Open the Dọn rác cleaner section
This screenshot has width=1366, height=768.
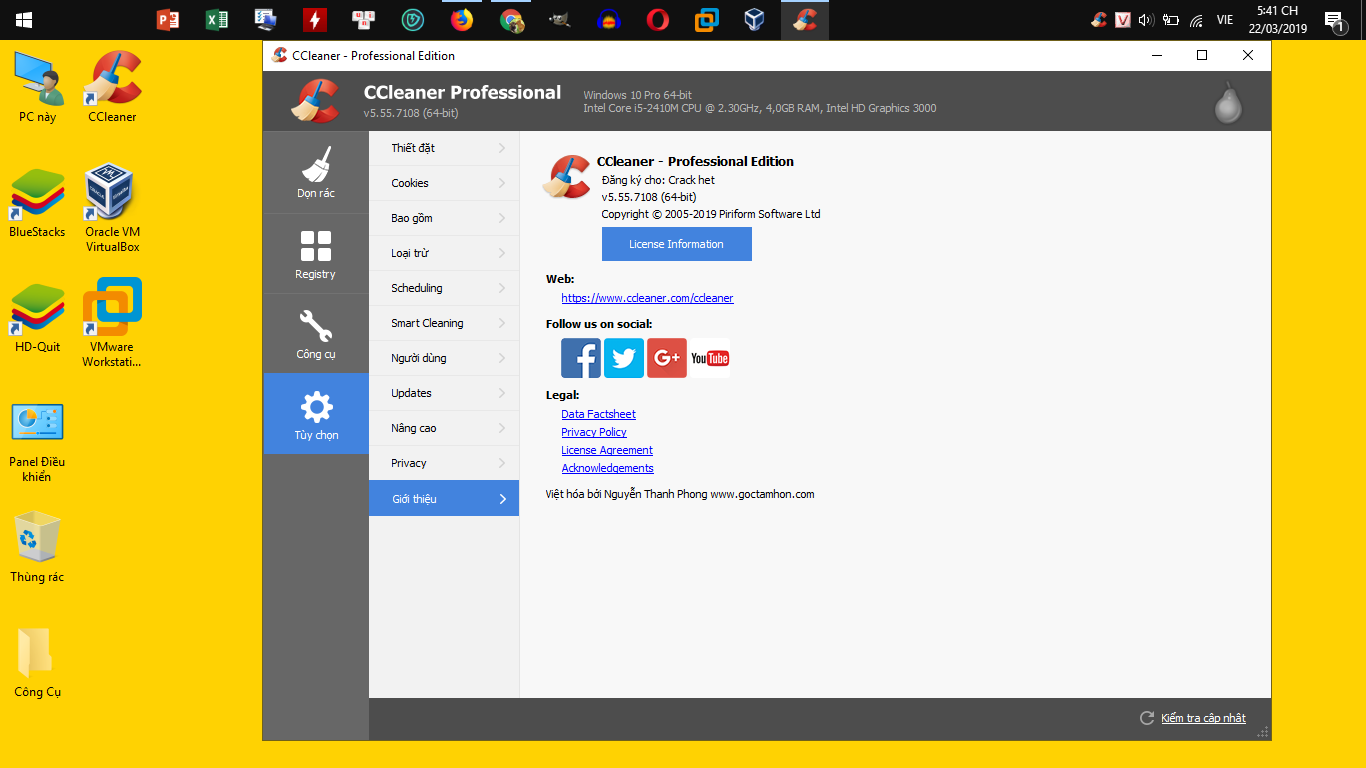[x=316, y=172]
